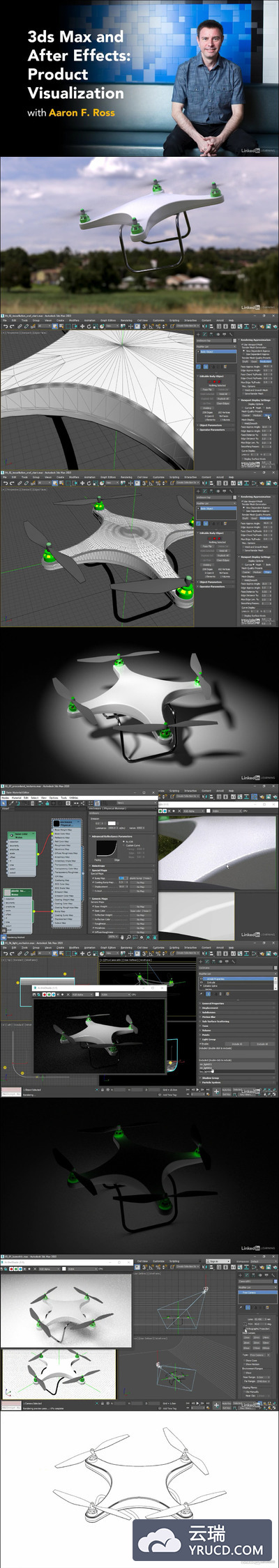279x1568 pixels.
Task: Click the reflectance curve preview thumbnail
Action: click(x=107, y=850)
